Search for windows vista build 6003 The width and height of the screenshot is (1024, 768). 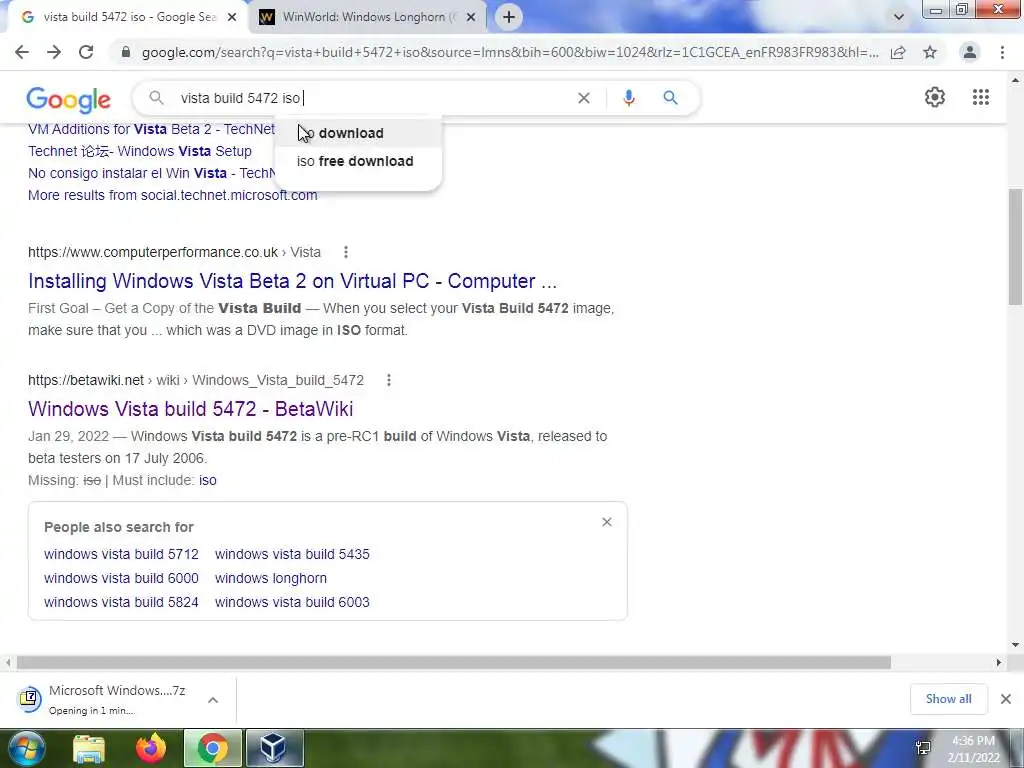[x=292, y=603]
